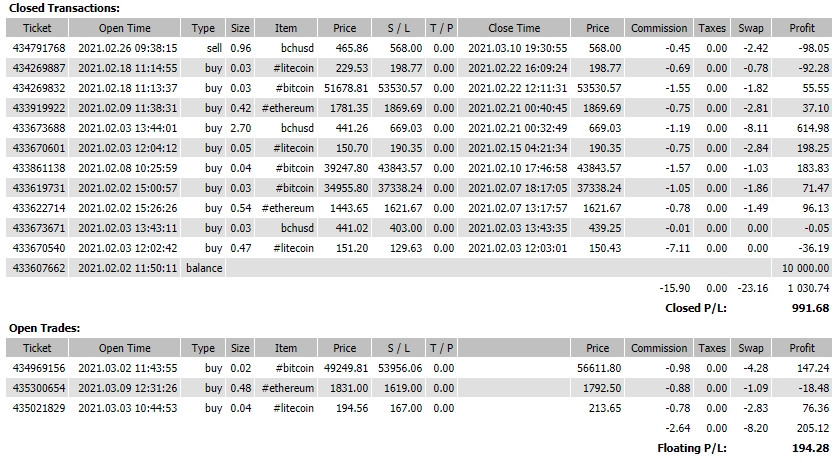Click the #ethereum item in Open Trades
Screen dimensions: 840x463
[x=287, y=388]
